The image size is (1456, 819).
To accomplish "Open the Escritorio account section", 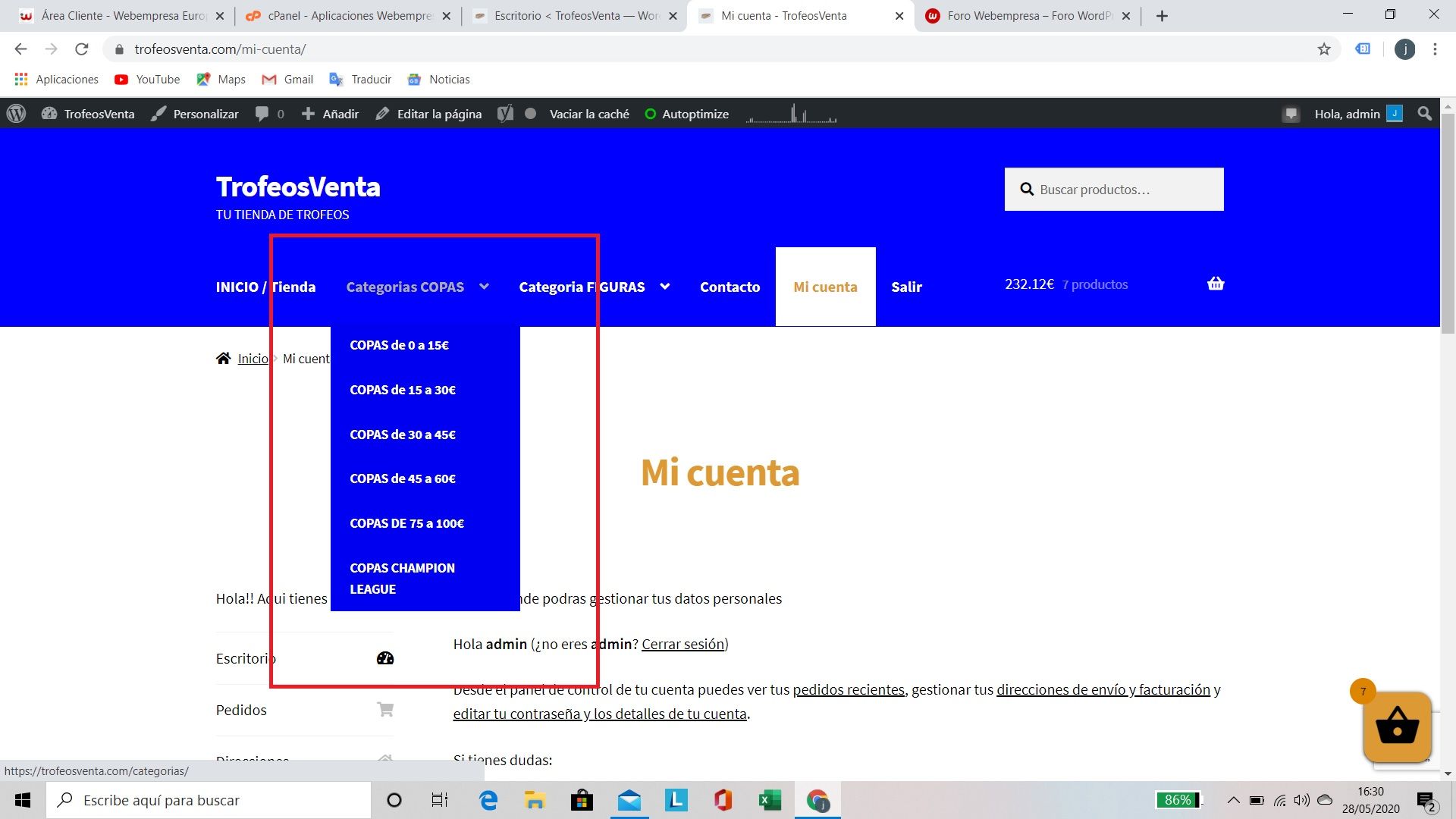I will 305,658.
